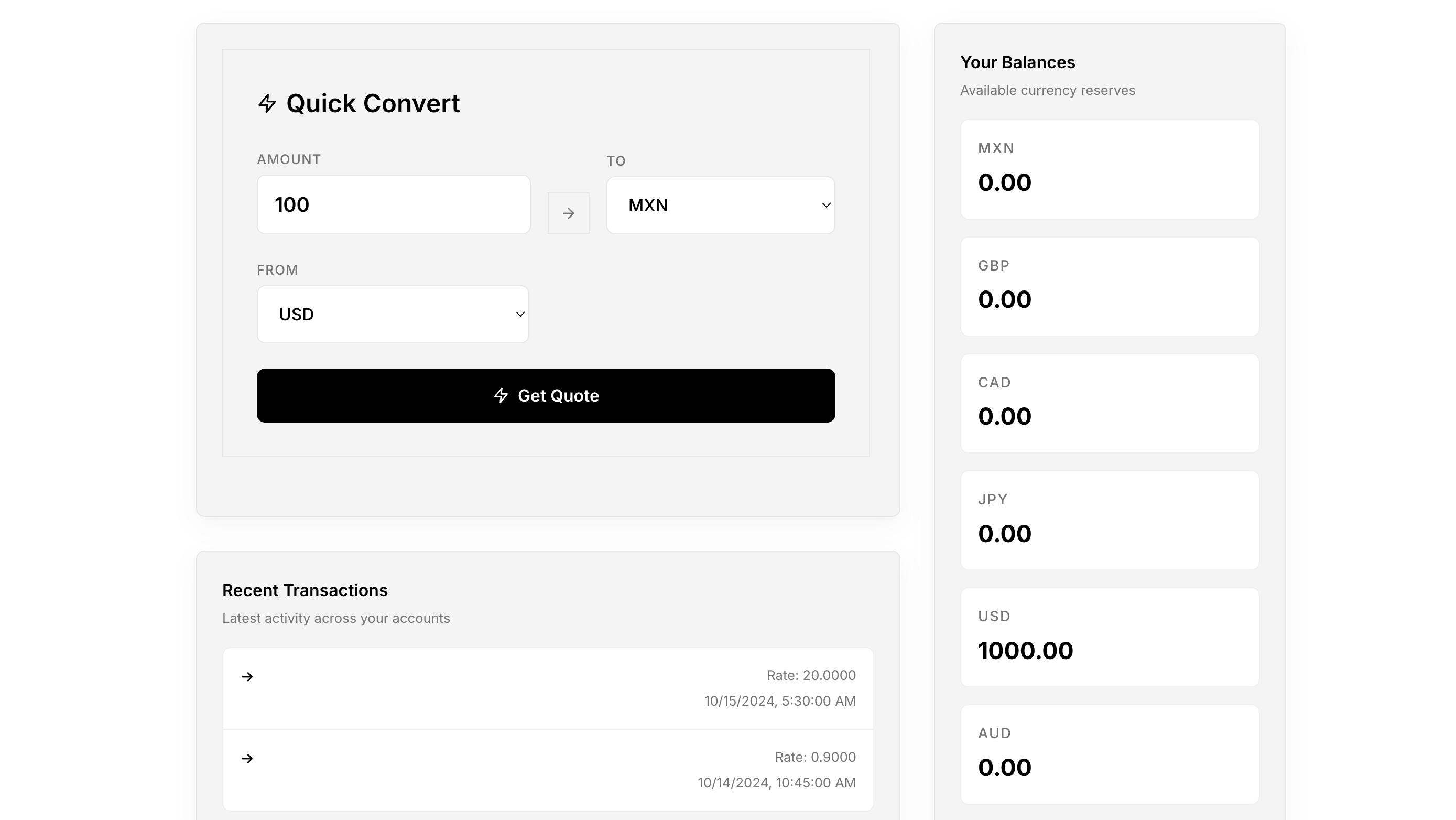Select the JPY balance card

pyautogui.click(x=1110, y=520)
